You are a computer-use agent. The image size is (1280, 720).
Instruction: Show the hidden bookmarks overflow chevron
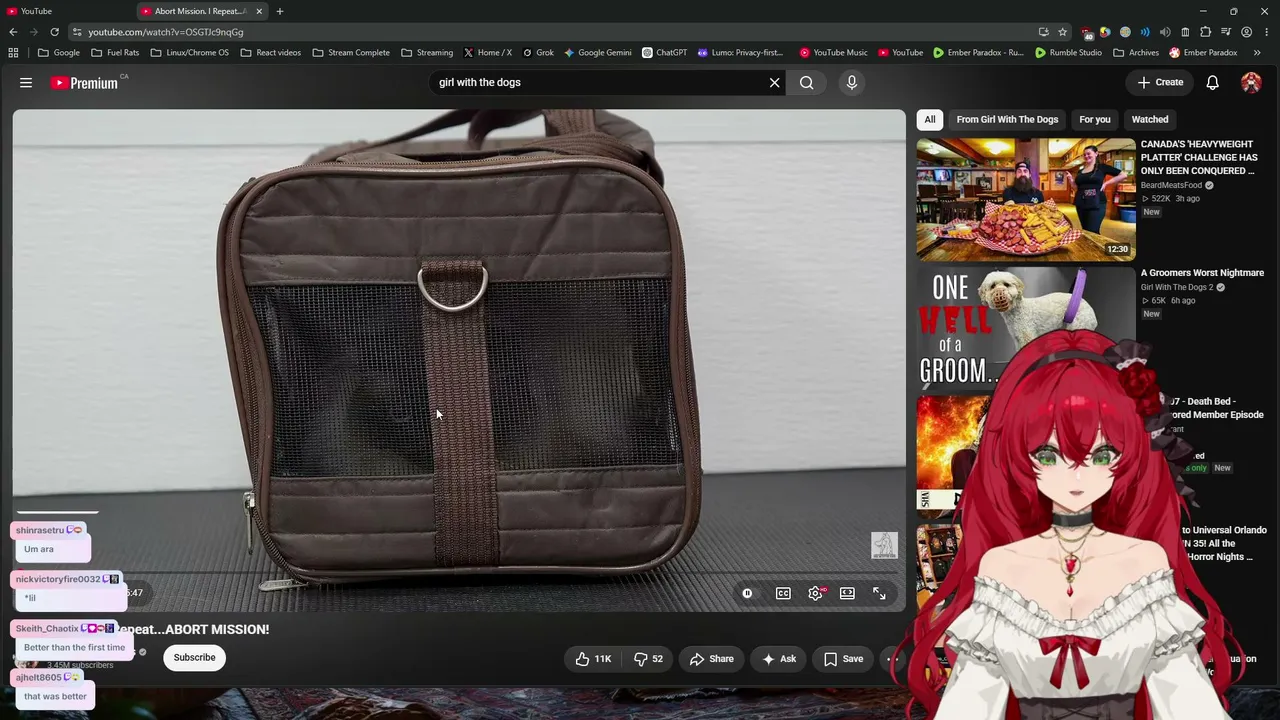point(1257,53)
